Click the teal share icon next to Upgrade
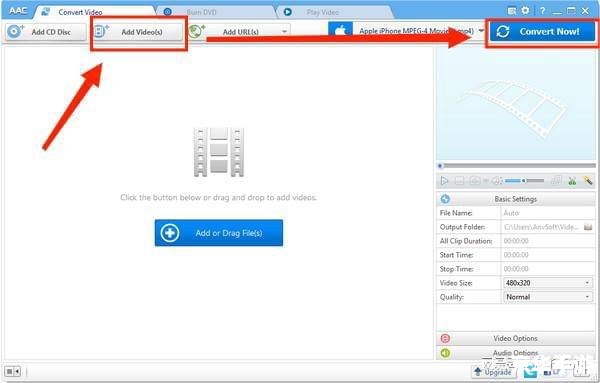600x383 pixels. click(x=530, y=371)
